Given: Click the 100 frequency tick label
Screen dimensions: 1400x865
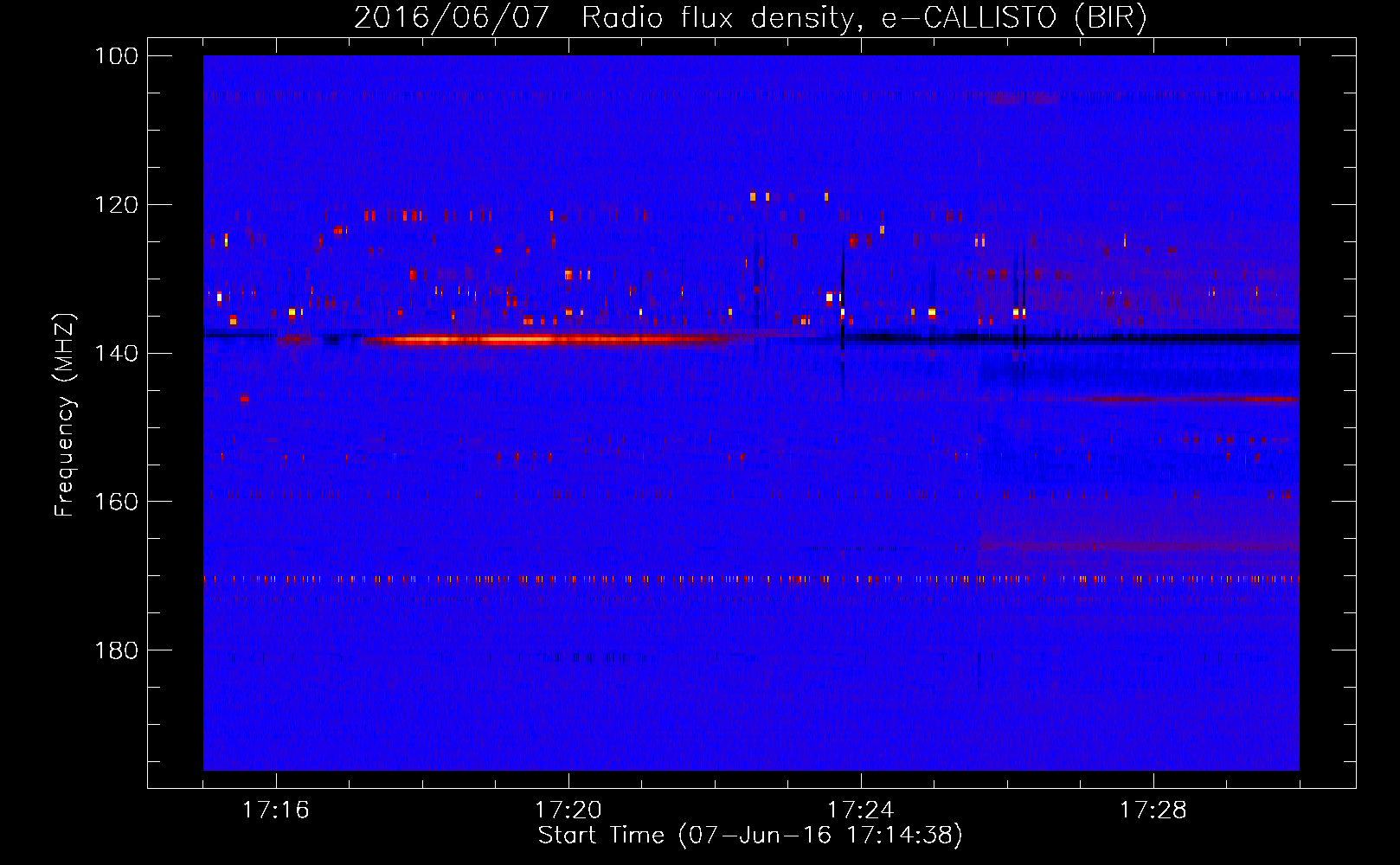Looking at the screenshot, I should [116, 56].
